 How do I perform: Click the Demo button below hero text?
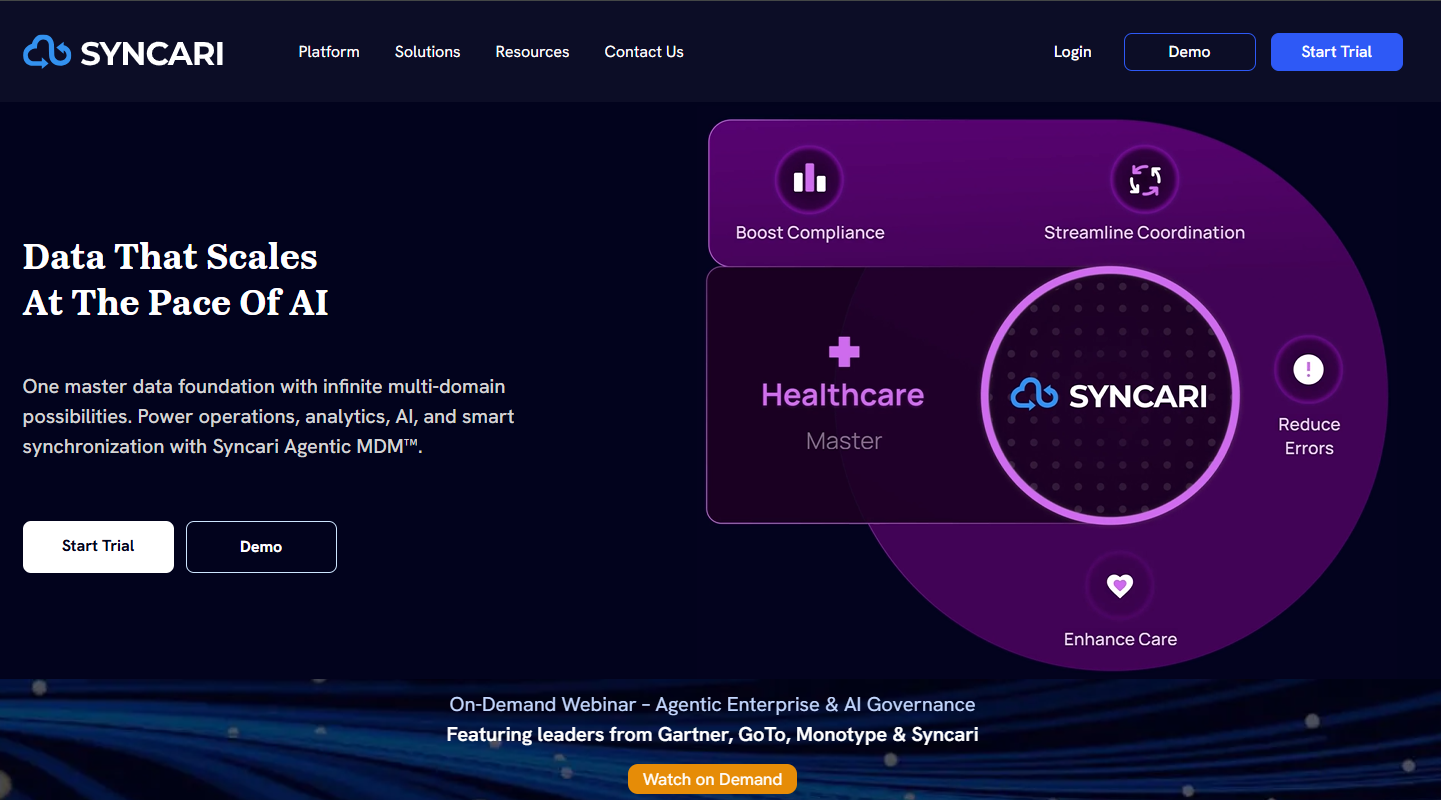pyautogui.click(x=261, y=547)
